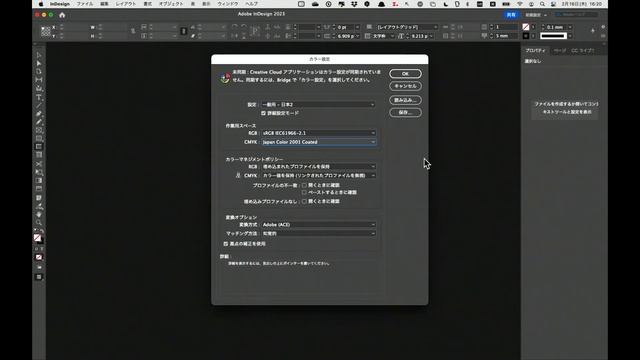Click the Wi-Fi icon in the menu bar
Screen dimensions: 640x360
[x=520, y=4]
